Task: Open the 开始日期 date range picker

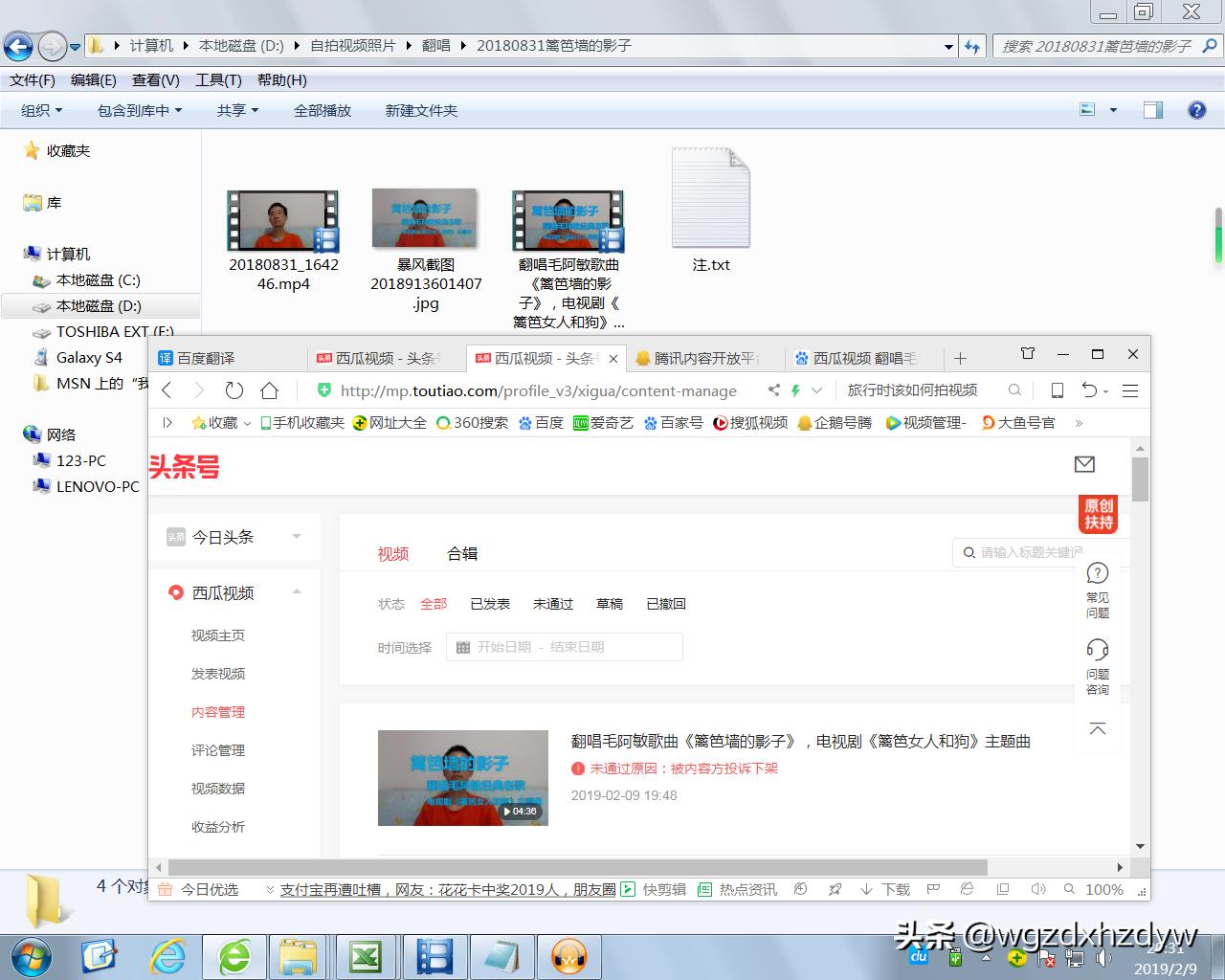Action: pyautogui.click(x=565, y=647)
